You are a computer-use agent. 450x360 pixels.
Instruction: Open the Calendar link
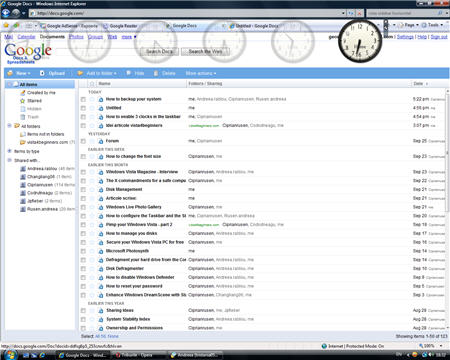[26, 37]
